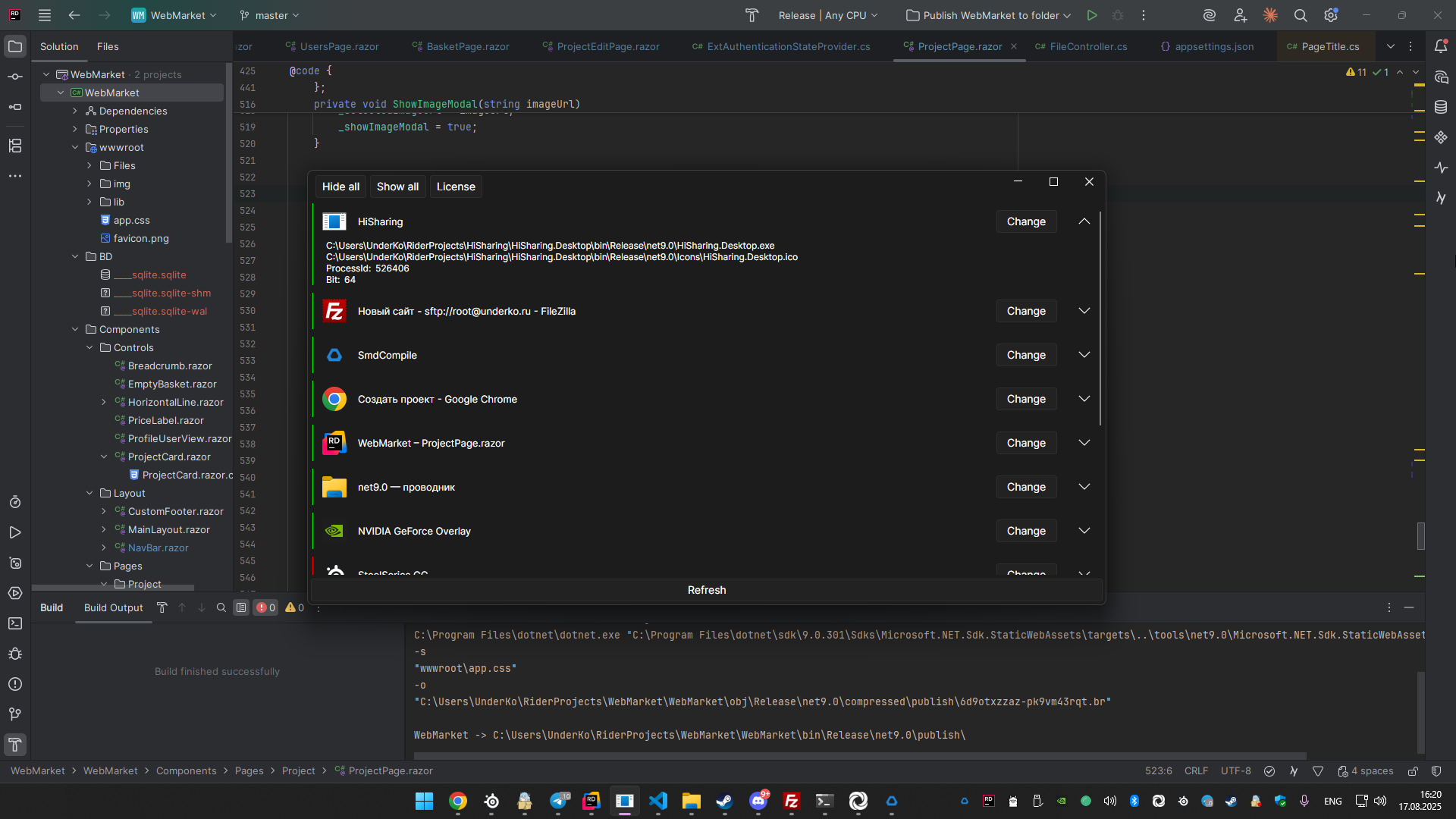The height and width of the screenshot is (819, 1456).
Task: Click FileZilla icon in Windows taskbar
Action: [791, 801]
